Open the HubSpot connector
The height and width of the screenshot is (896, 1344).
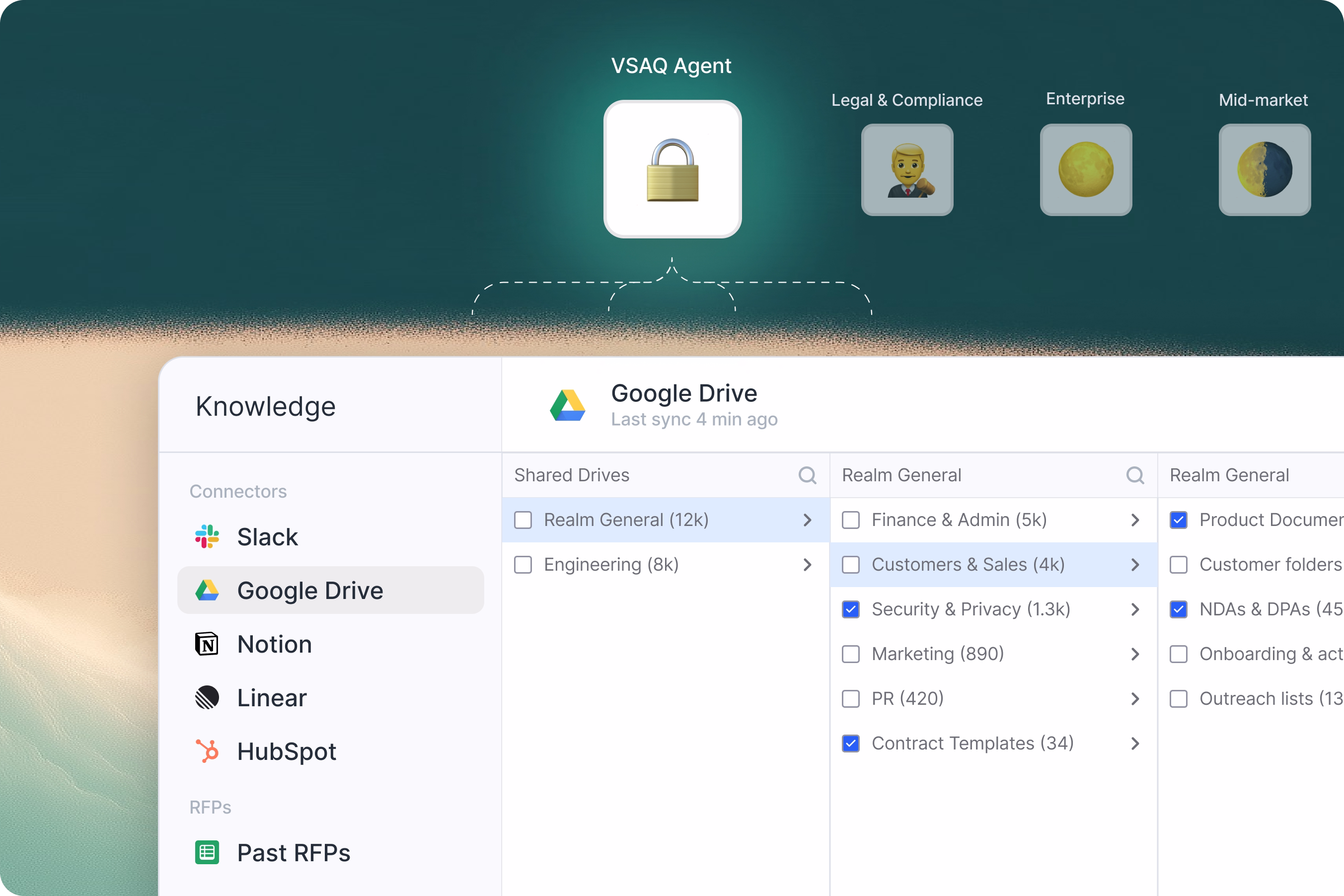286,751
